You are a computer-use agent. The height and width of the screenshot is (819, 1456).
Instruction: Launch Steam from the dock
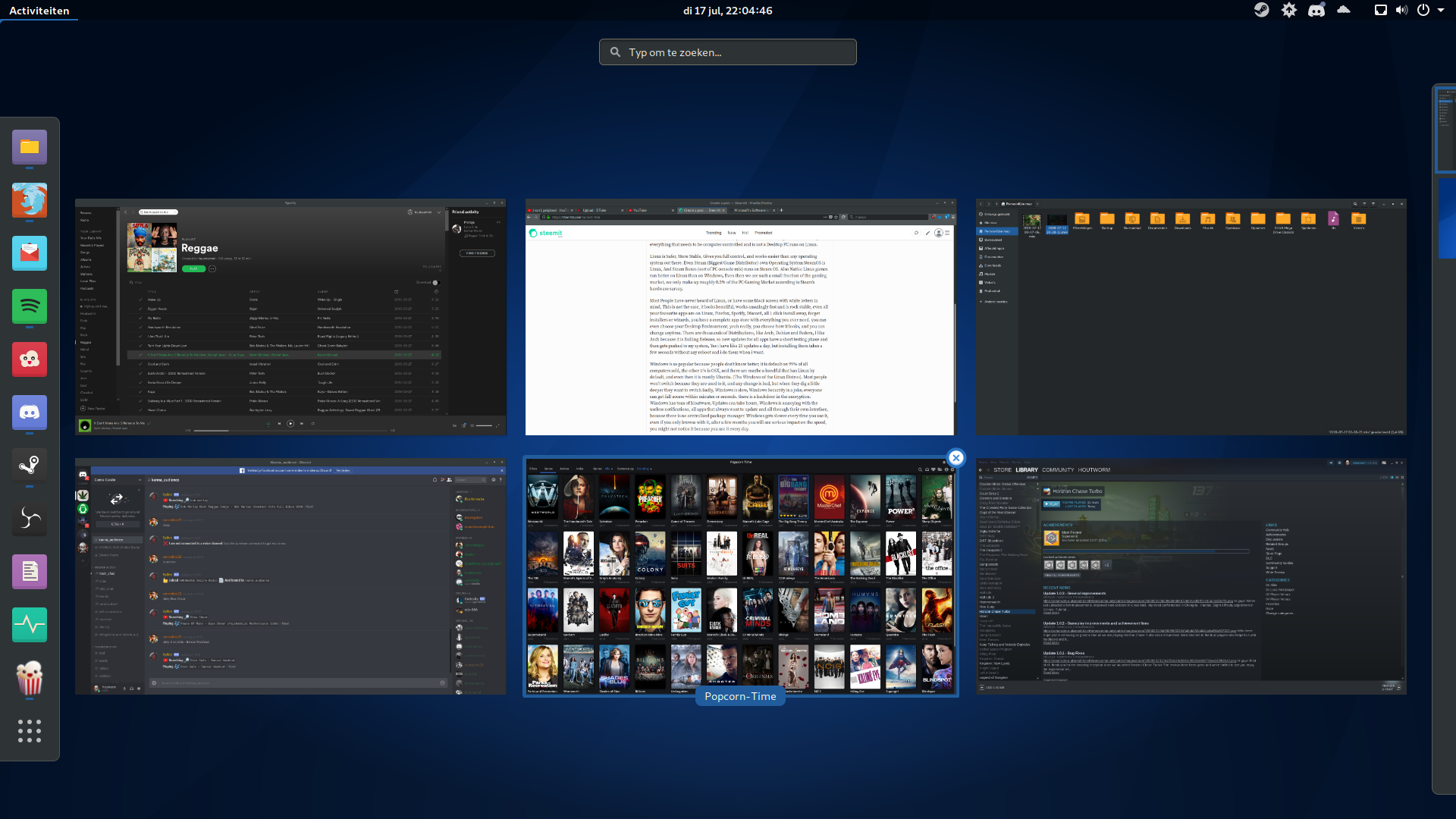pyautogui.click(x=30, y=466)
